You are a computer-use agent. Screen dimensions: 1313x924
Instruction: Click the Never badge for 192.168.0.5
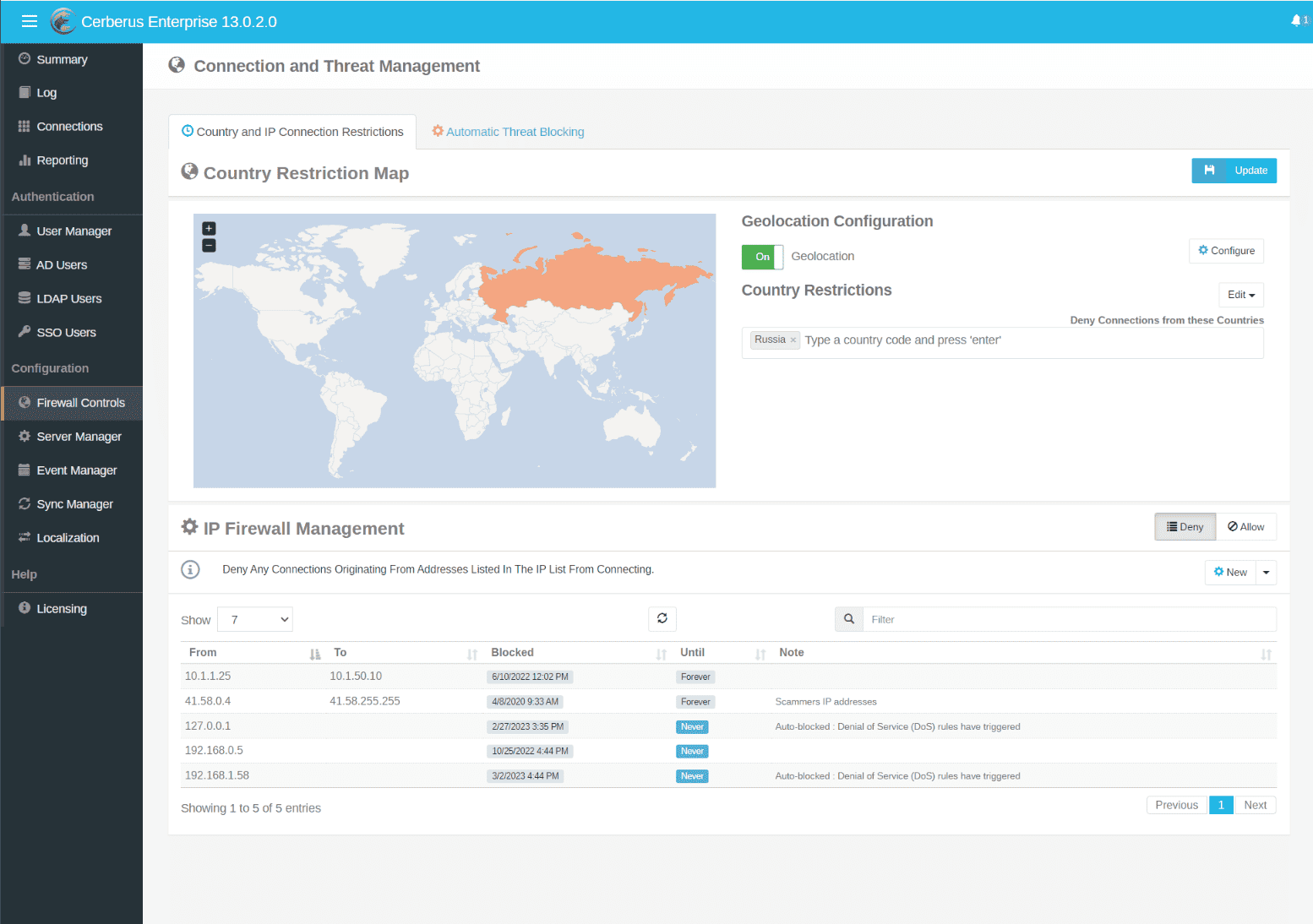point(692,752)
